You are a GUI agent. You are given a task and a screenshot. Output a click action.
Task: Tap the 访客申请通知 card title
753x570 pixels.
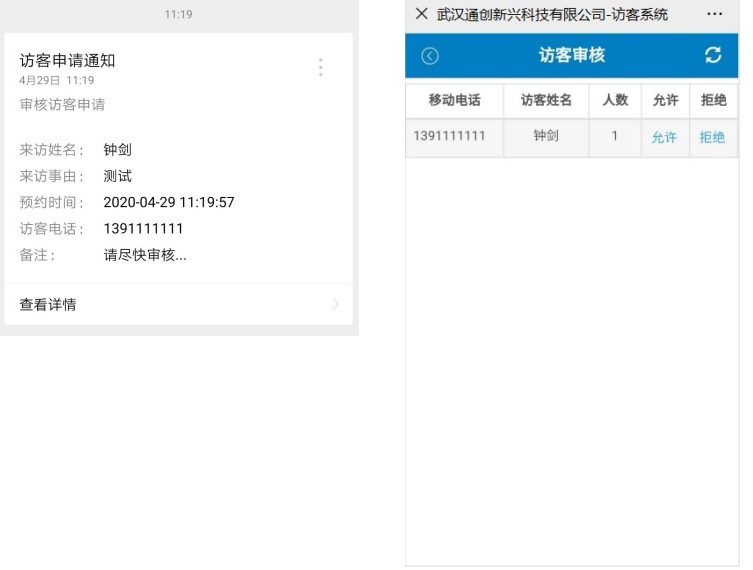[68, 61]
